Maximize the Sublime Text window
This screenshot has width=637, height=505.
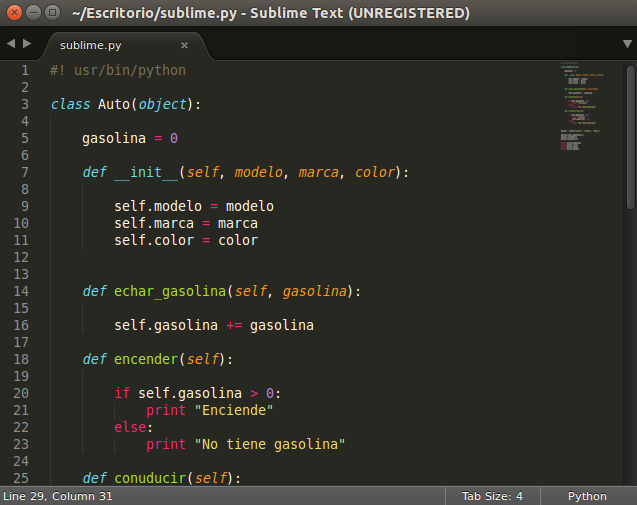pos(52,13)
